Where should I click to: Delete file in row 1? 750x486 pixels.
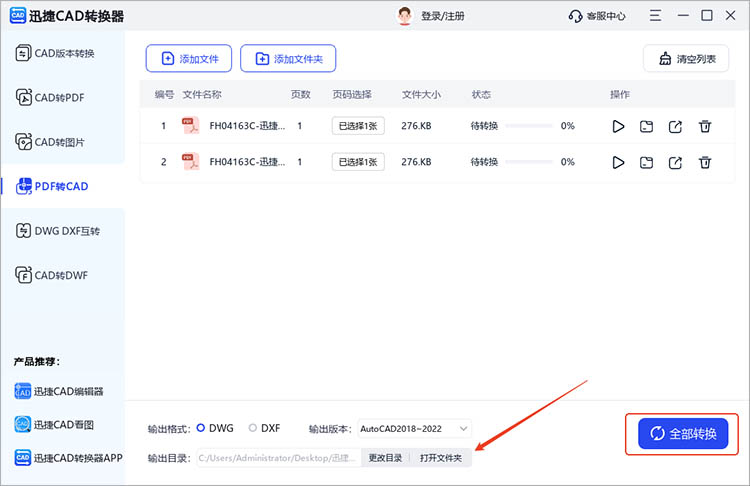pyautogui.click(x=705, y=126)
